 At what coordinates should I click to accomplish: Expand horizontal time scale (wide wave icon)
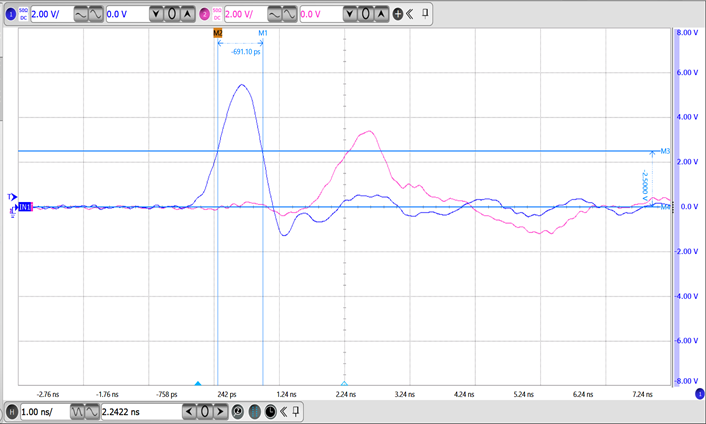coord(92,412)
